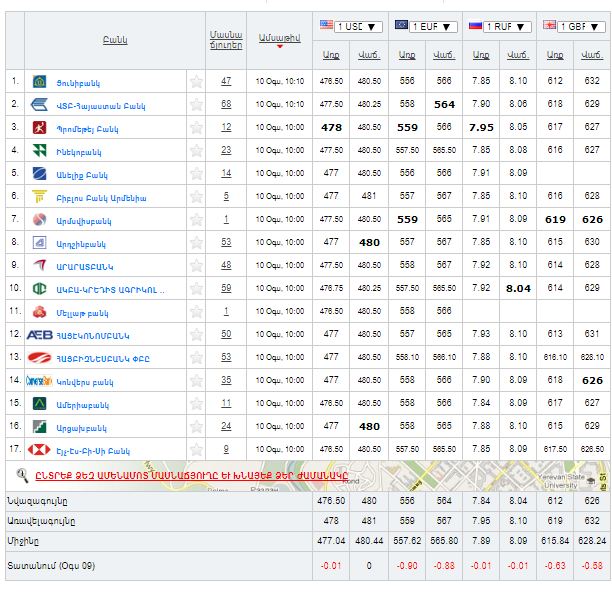612x593 pixels.
Task: Click the HSBC logo icon
Action: (40, 449)
